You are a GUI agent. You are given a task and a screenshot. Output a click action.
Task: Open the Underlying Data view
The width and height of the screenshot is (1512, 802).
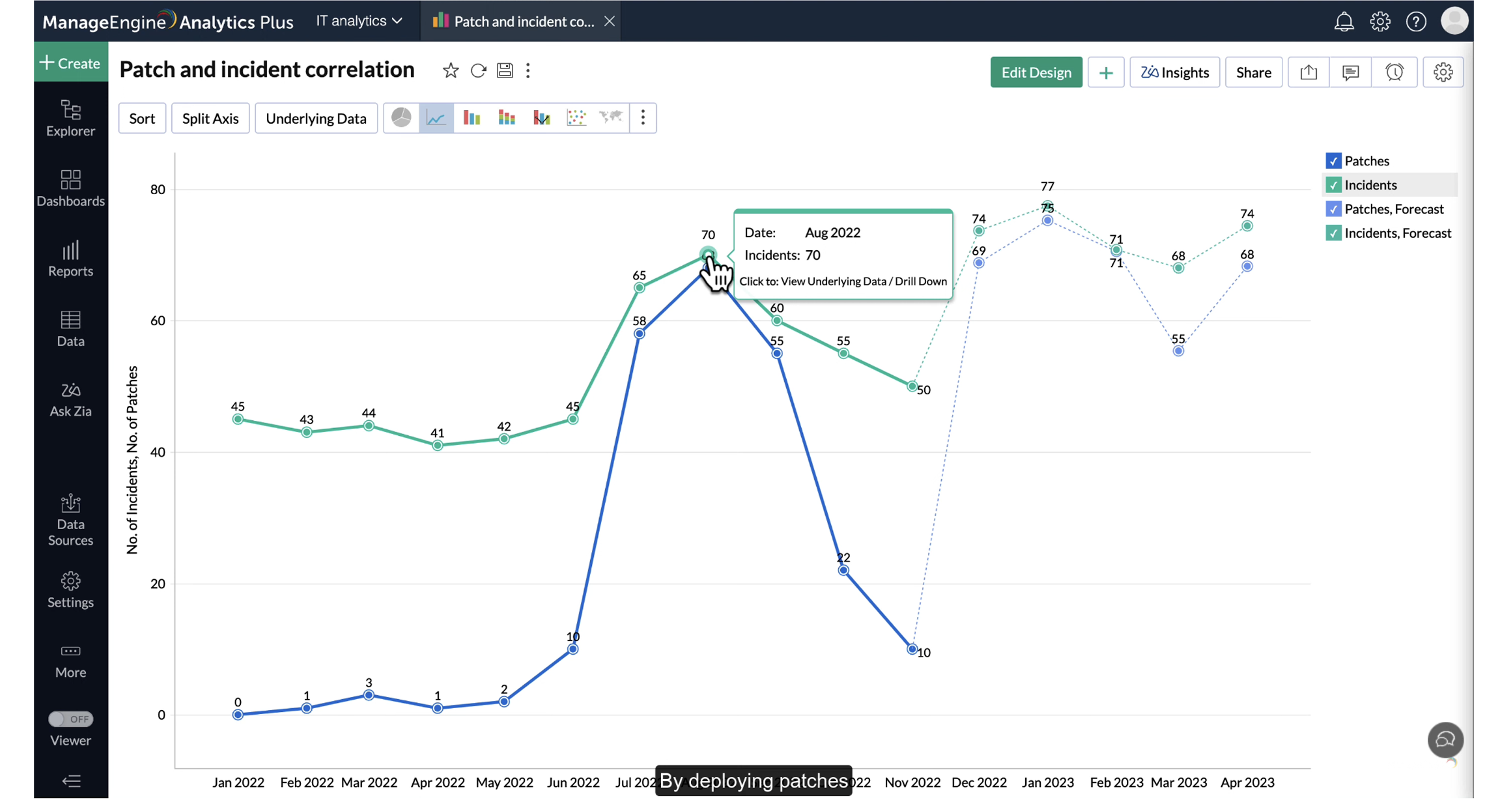[316, 118]
